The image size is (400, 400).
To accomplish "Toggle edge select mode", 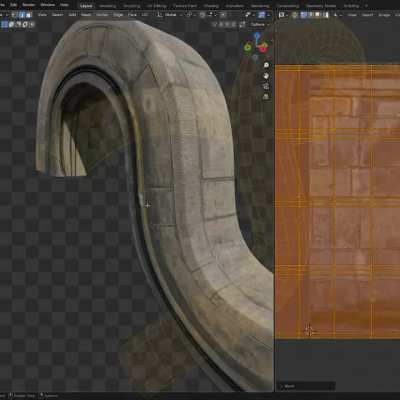I will (x=22, y=15).
